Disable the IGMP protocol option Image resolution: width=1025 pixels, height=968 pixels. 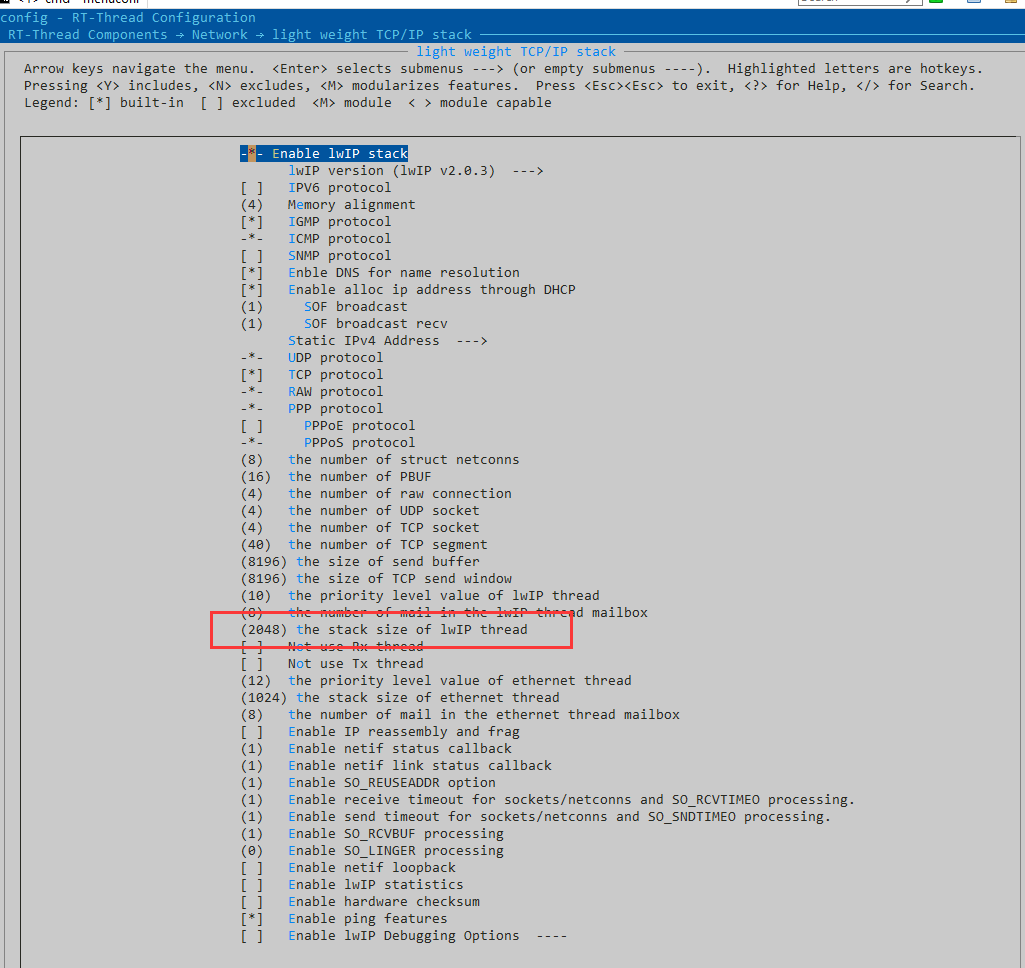tap(252, 222)
